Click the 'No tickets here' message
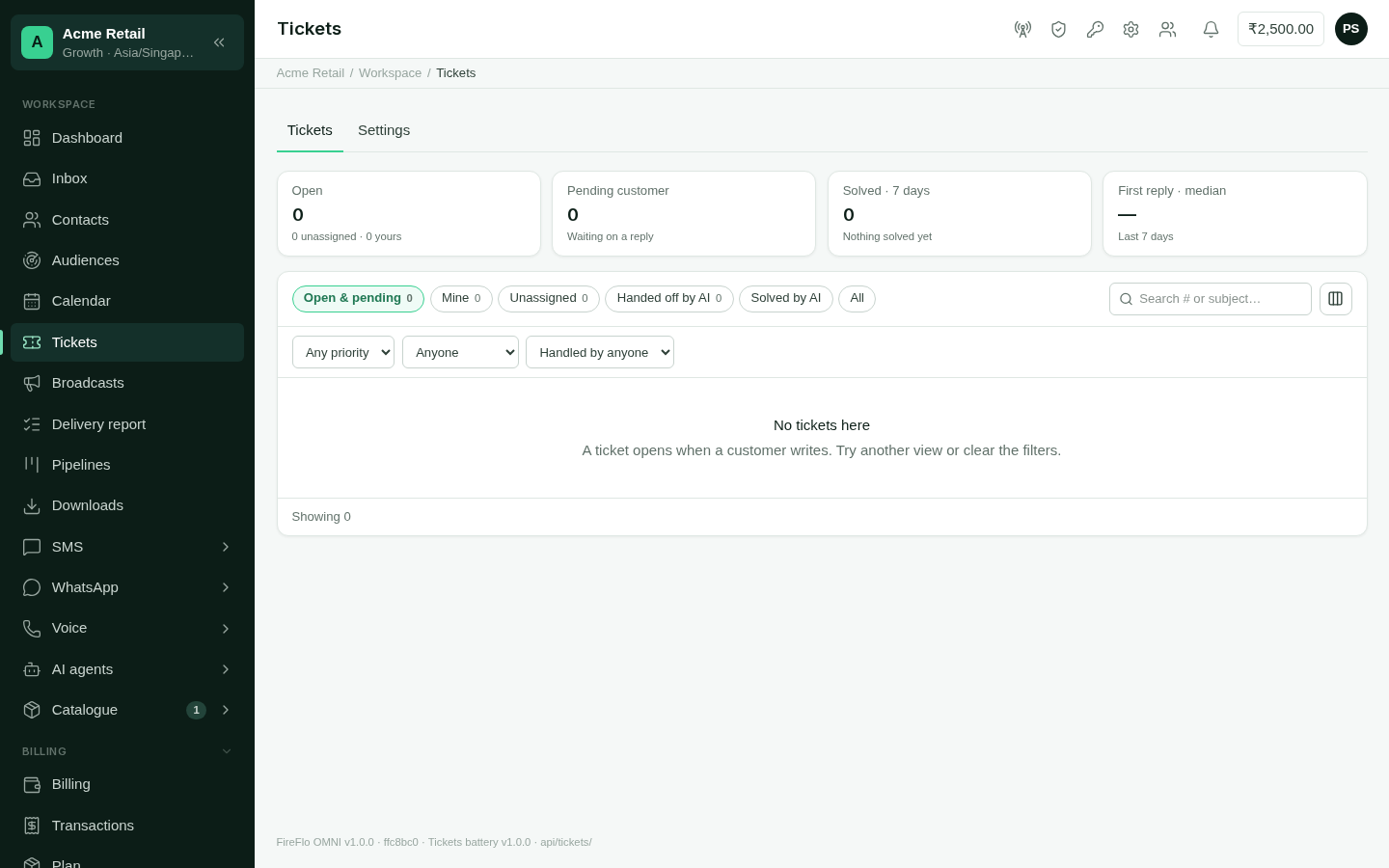The image size is (1389, 868). pos(822,425)
